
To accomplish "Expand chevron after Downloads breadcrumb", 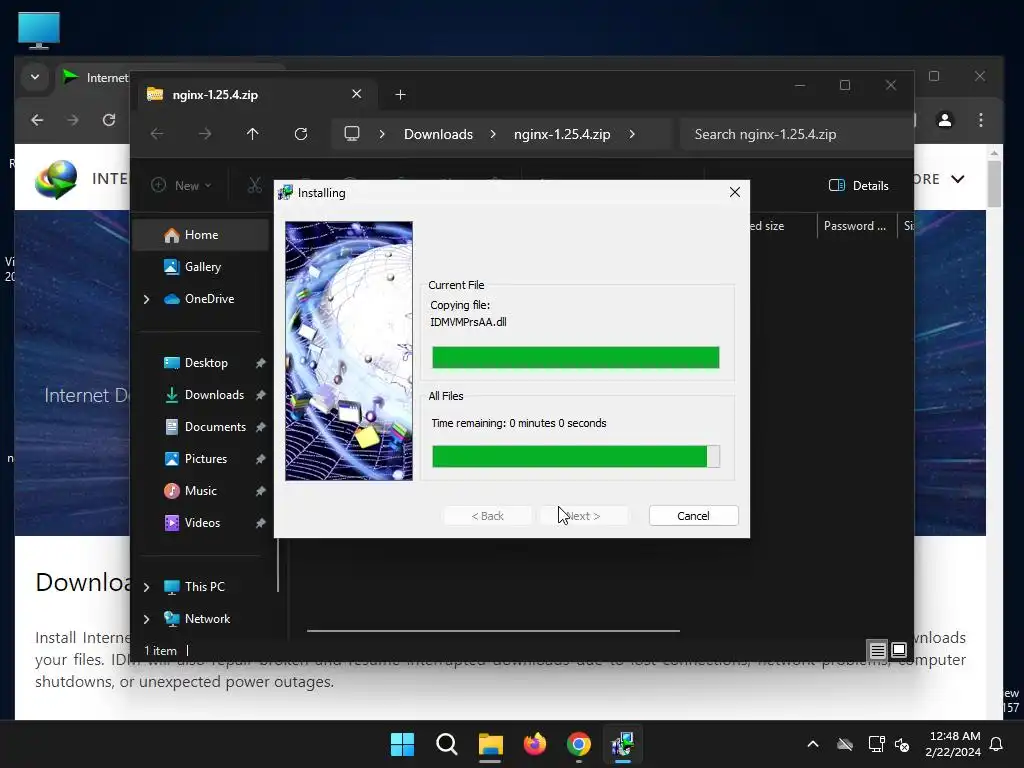I will 493,134.
